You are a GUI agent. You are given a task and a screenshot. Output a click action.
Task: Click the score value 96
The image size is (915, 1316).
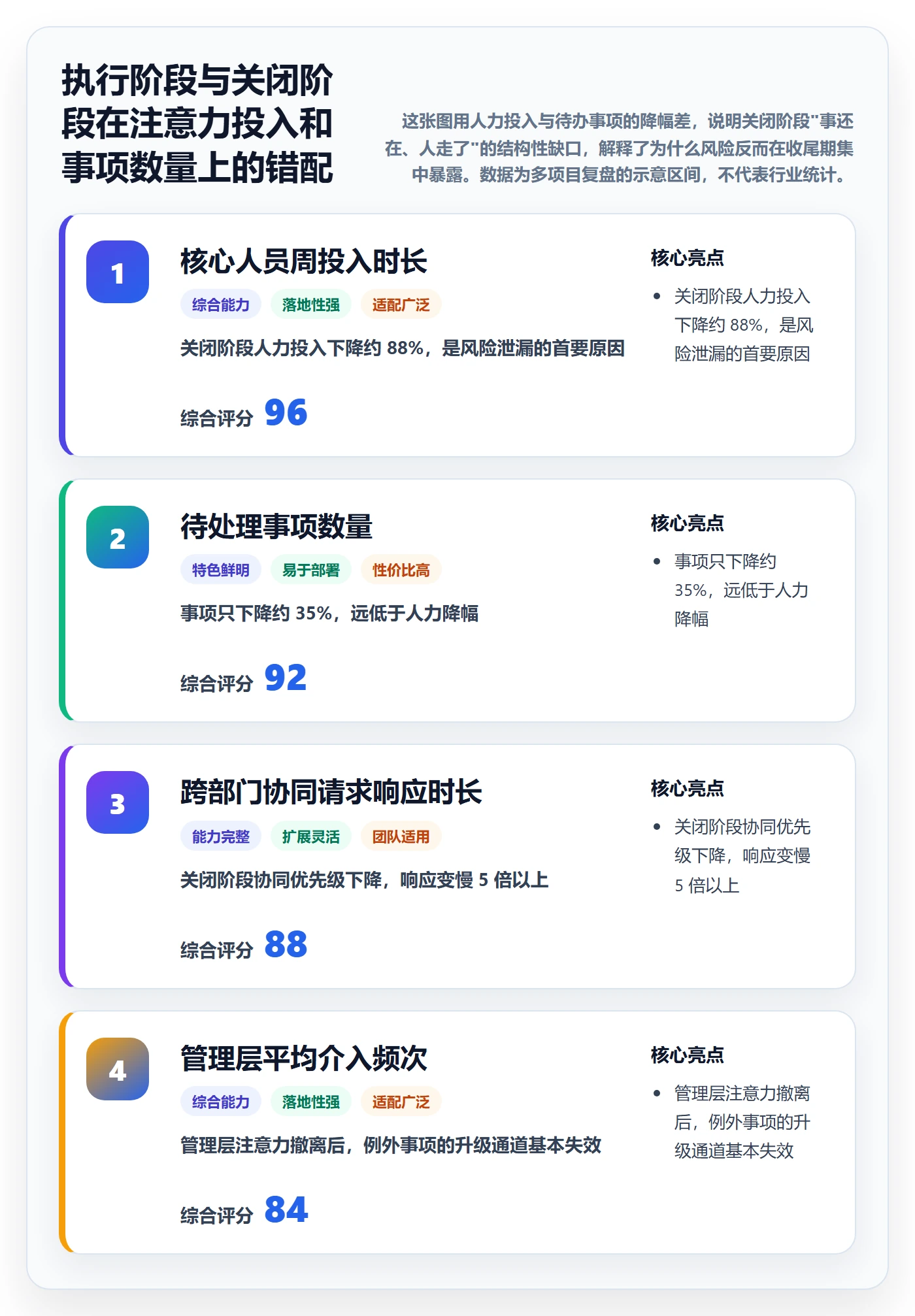click(286, 412)
